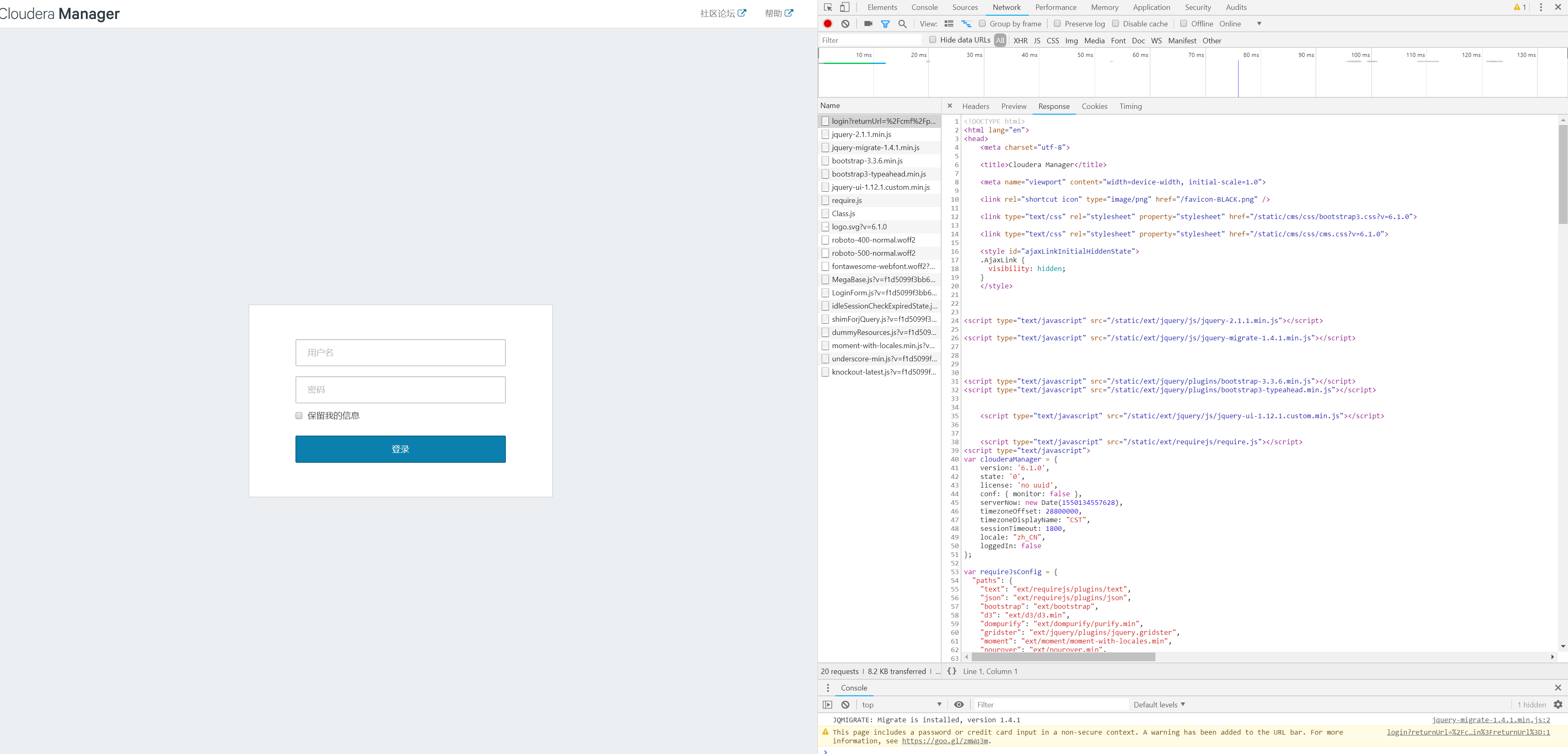Open network search magnifier icon

coord(903,24)
